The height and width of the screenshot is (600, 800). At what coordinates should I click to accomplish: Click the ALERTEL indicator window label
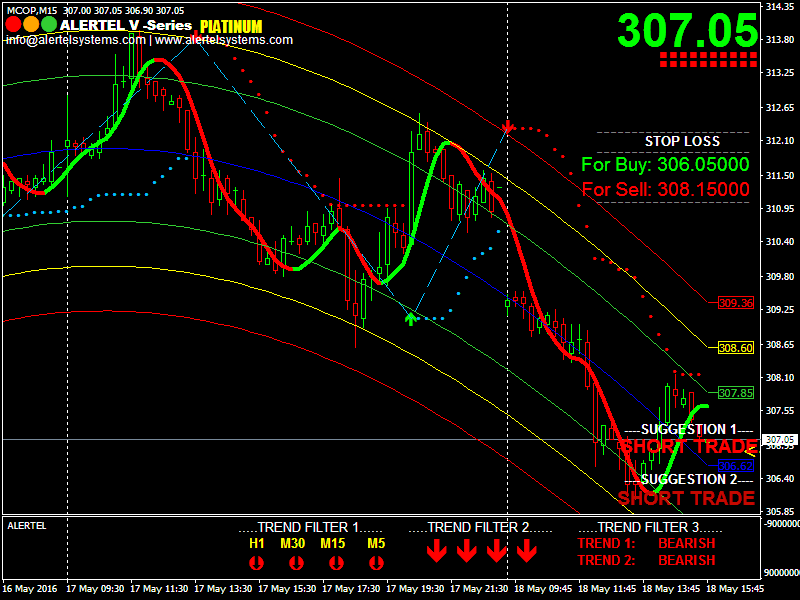[27, 526]
